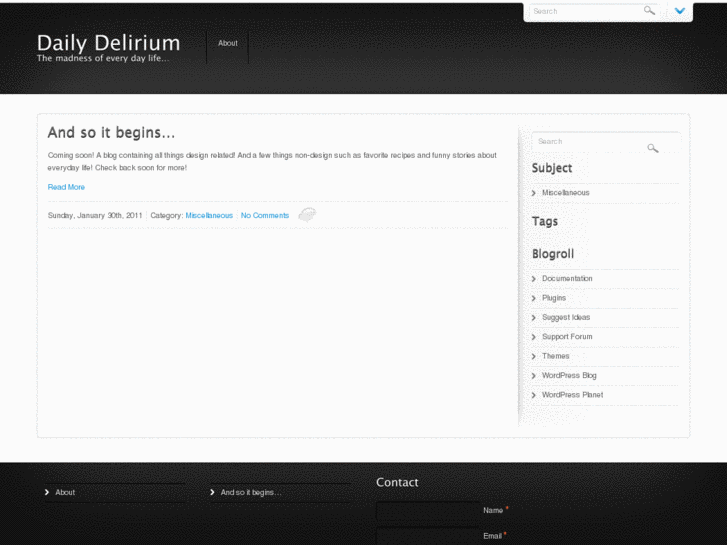
Task: Open the footer About link
Action: click(65, 492)
